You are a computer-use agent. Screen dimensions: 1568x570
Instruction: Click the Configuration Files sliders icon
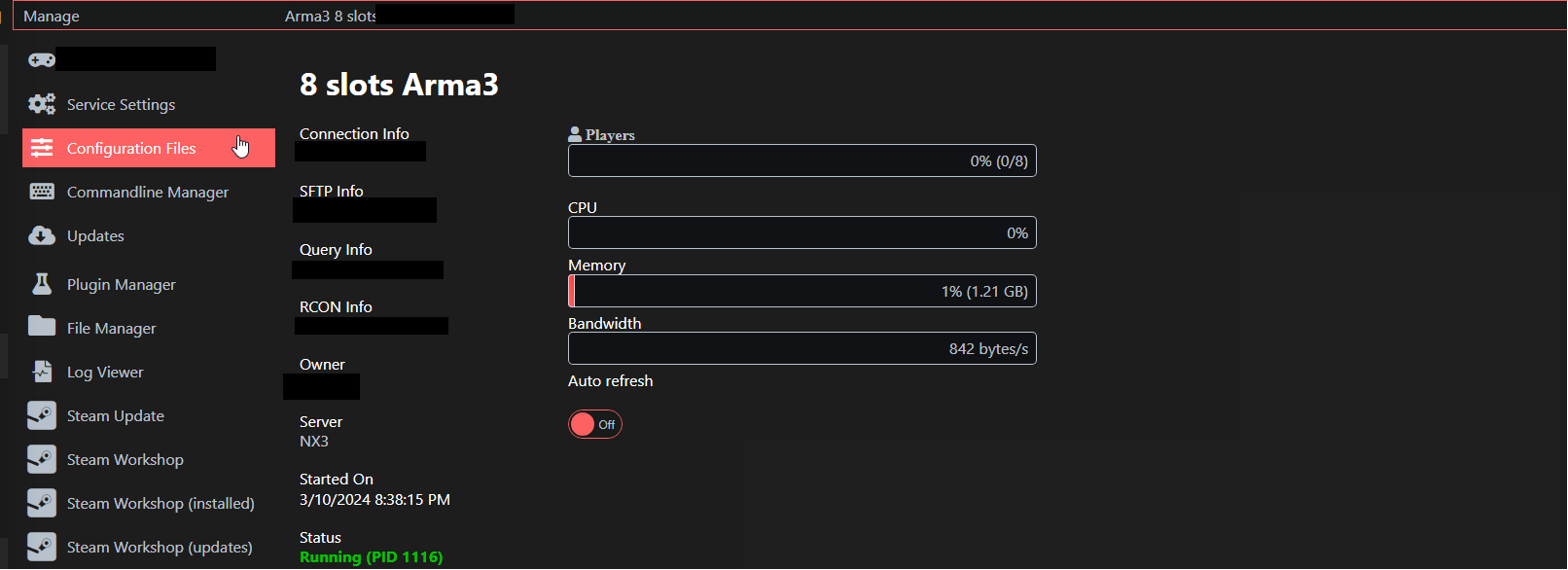tap(42, 148)
